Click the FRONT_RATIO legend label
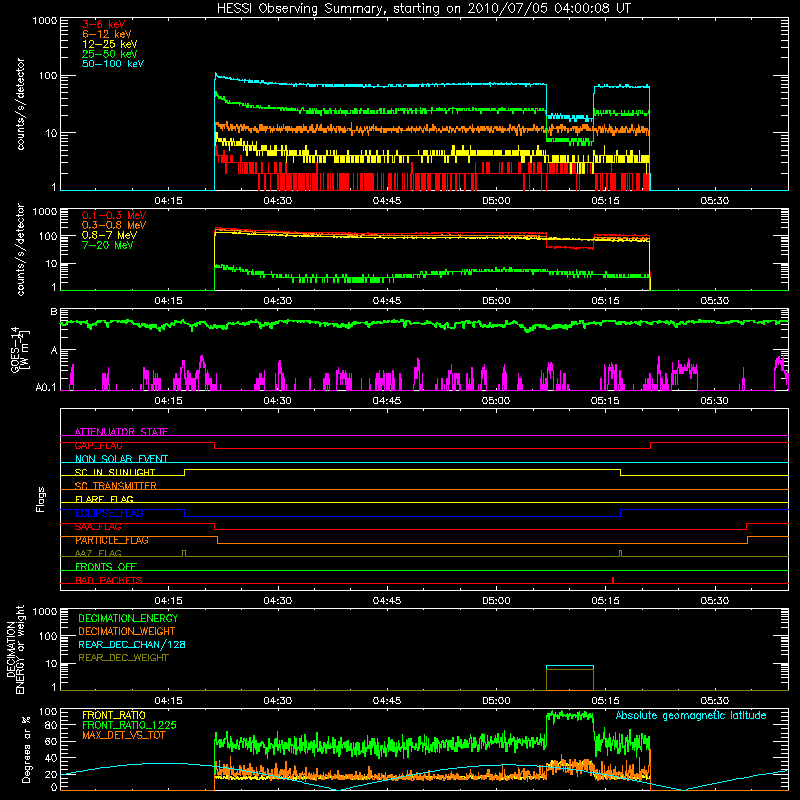The height and width of the screenshot is (800, 800). (x=114, y=715)
